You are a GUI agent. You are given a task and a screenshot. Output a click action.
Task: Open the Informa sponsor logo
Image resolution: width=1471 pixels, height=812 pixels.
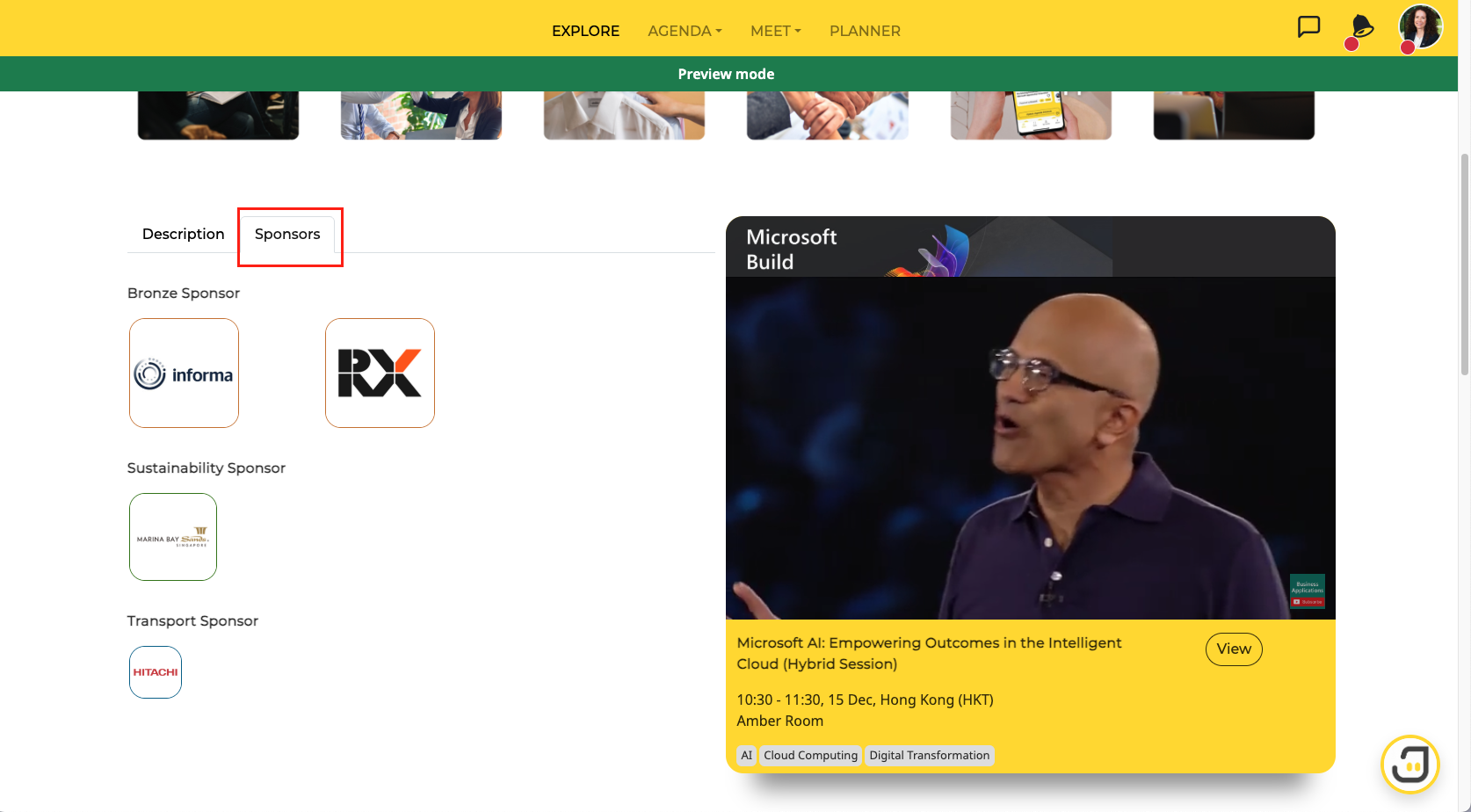click(x=184, y=373)
